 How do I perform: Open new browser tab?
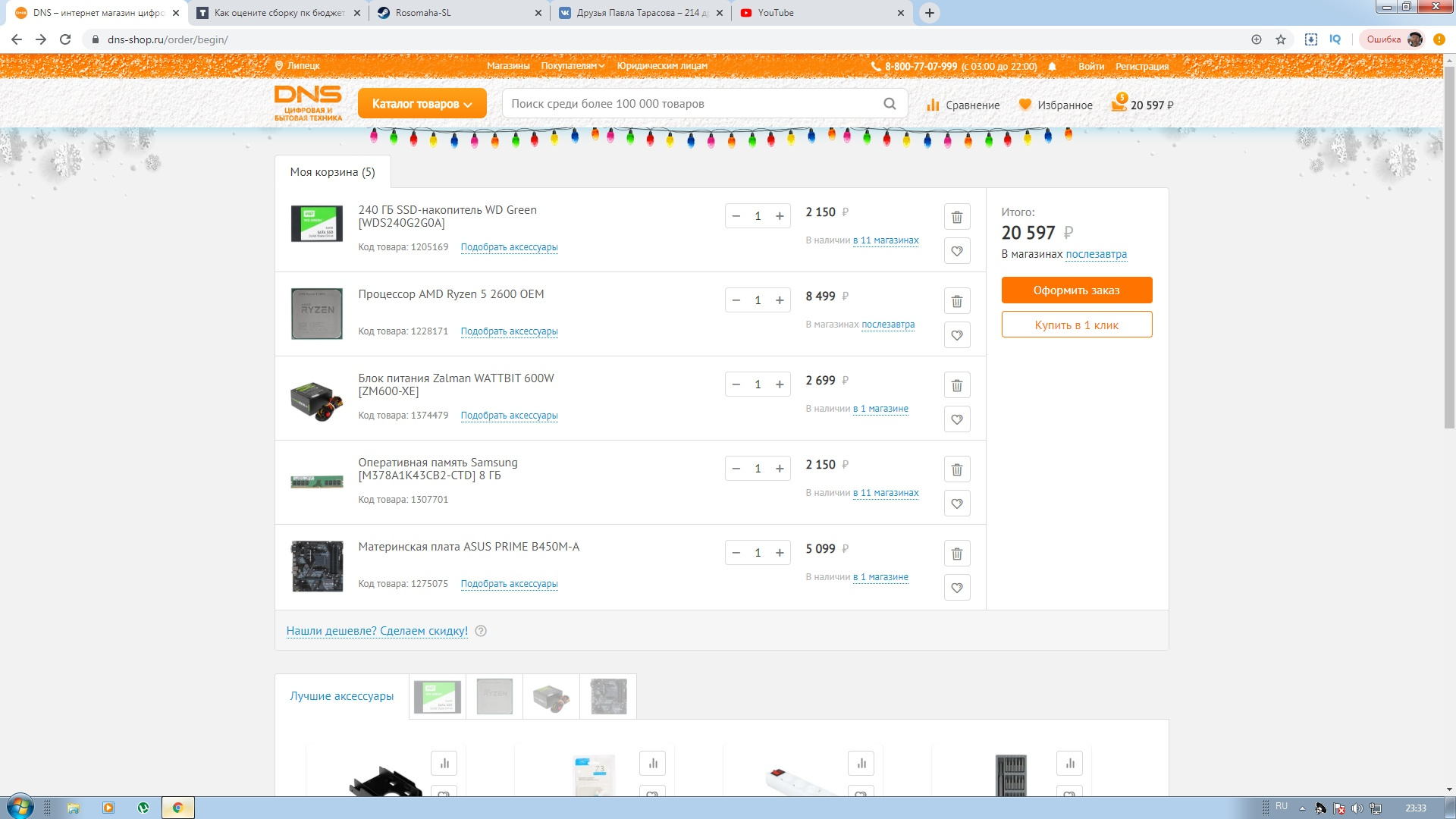[x=929, y=13]
